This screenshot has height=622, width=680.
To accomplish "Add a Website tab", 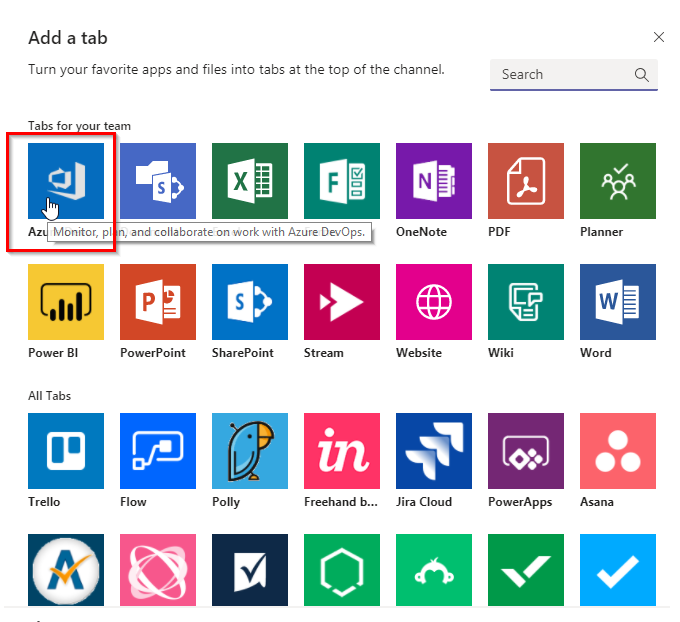I will (434, 302).
